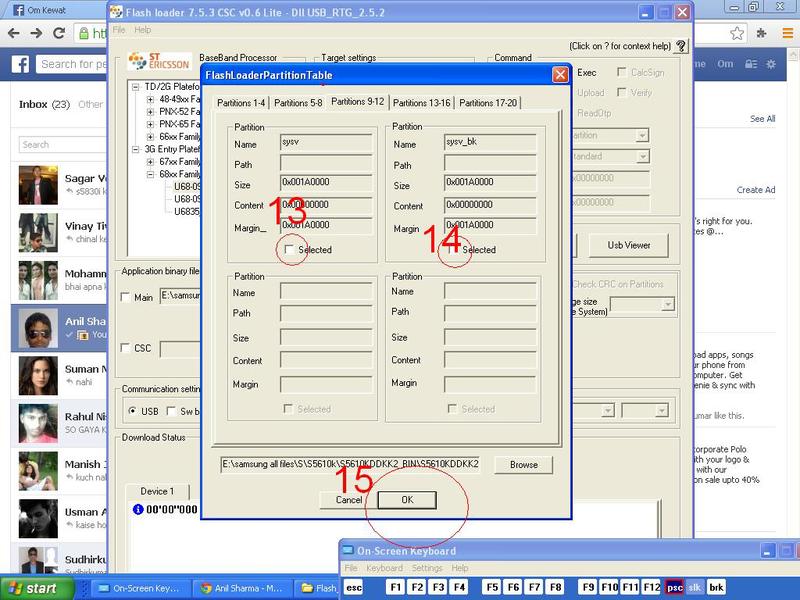Click the Browse button
This screenshot has height=600, width=800.
pyautogui.click(x=523, y=465)
